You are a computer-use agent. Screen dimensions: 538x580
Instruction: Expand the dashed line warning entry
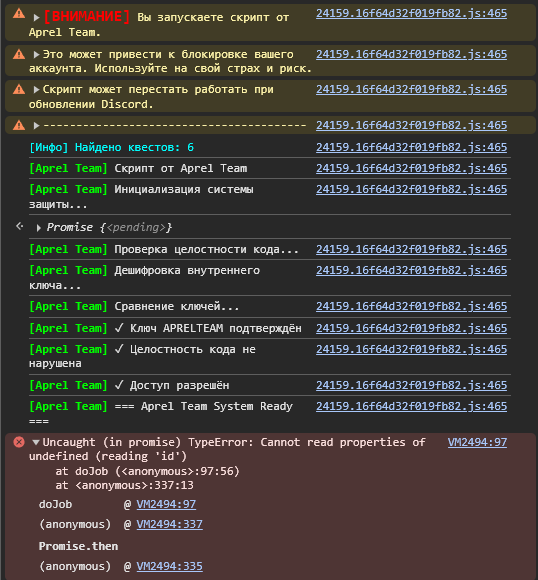tap(36, 126)
